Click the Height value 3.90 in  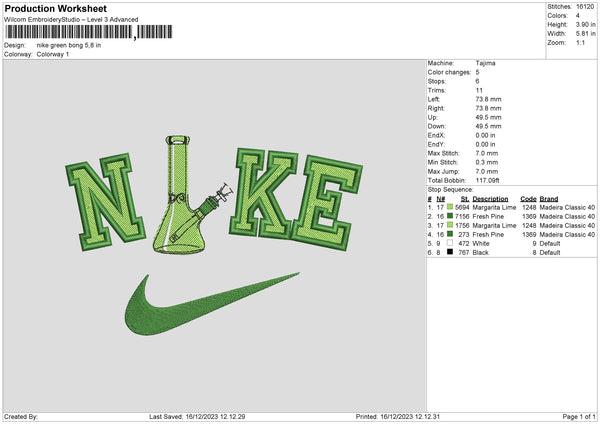pos(586,24)
